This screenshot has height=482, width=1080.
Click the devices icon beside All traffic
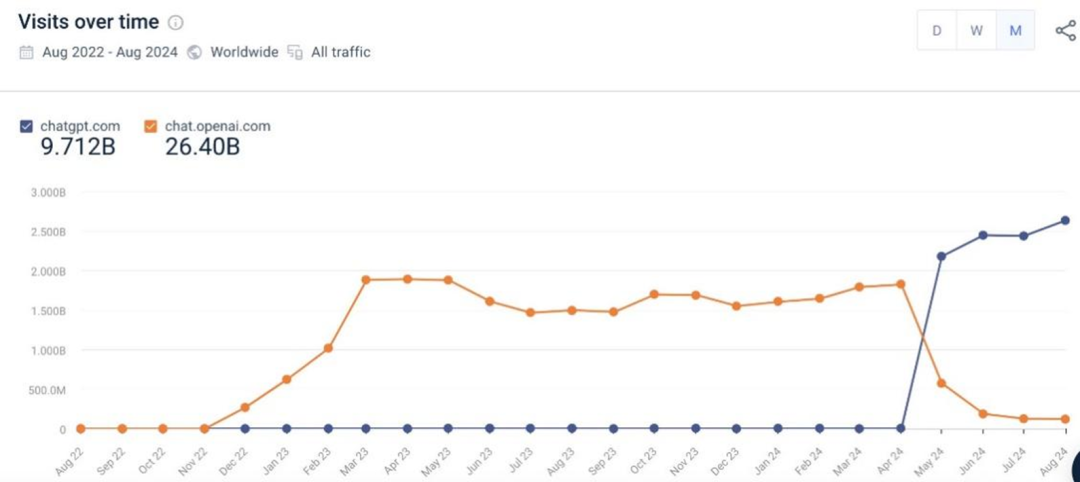[295, 52]
